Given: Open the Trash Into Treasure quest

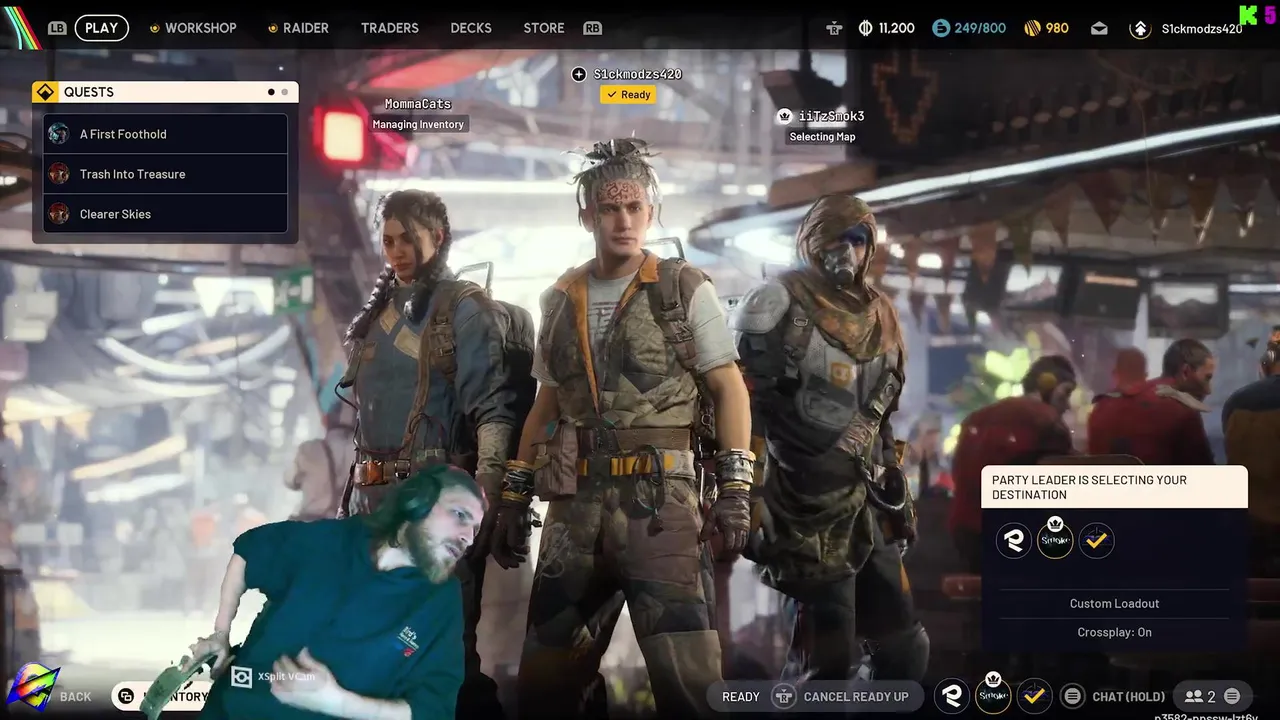Looking at the screenshot, I should point(165,174).
